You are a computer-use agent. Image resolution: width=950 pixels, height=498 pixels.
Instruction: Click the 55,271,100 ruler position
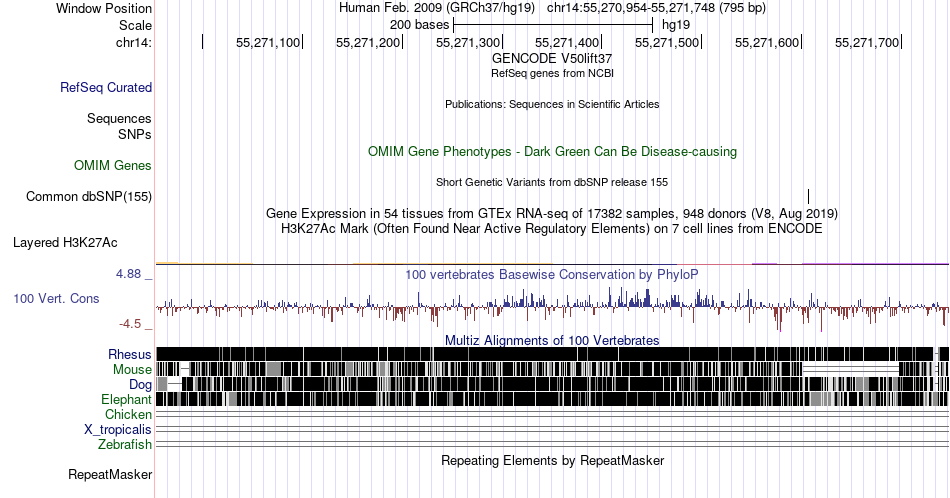coord(268,42)
